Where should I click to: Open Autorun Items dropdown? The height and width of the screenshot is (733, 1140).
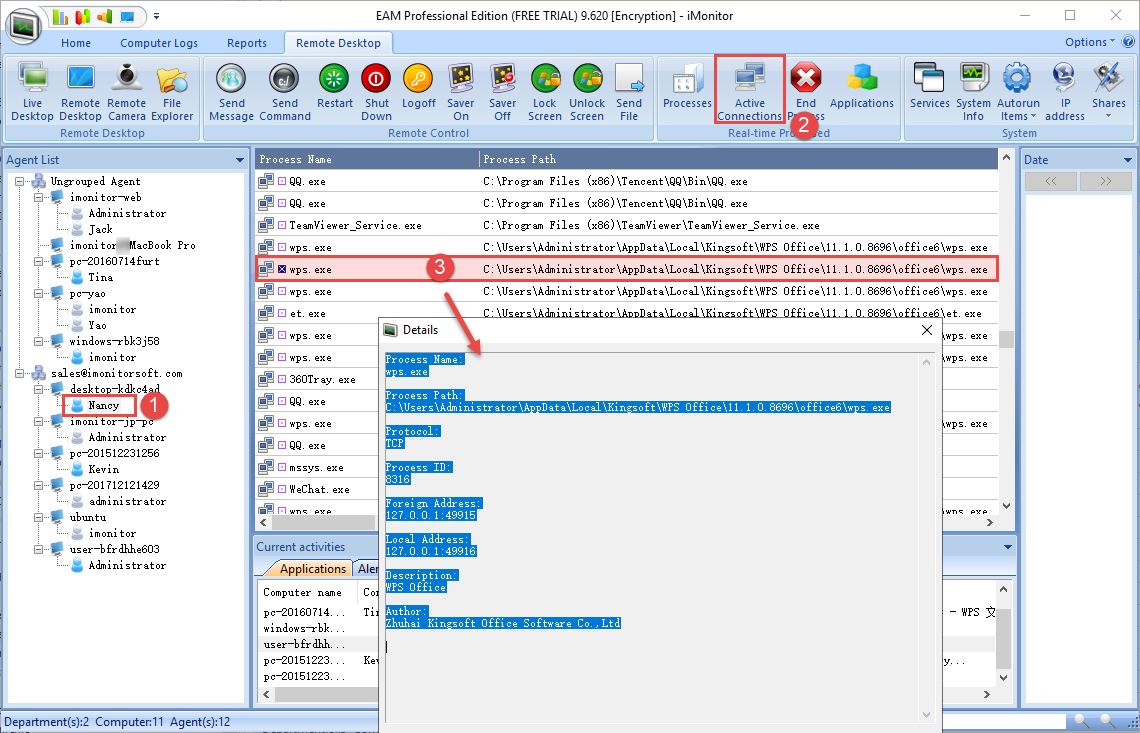coord(1018,92)
